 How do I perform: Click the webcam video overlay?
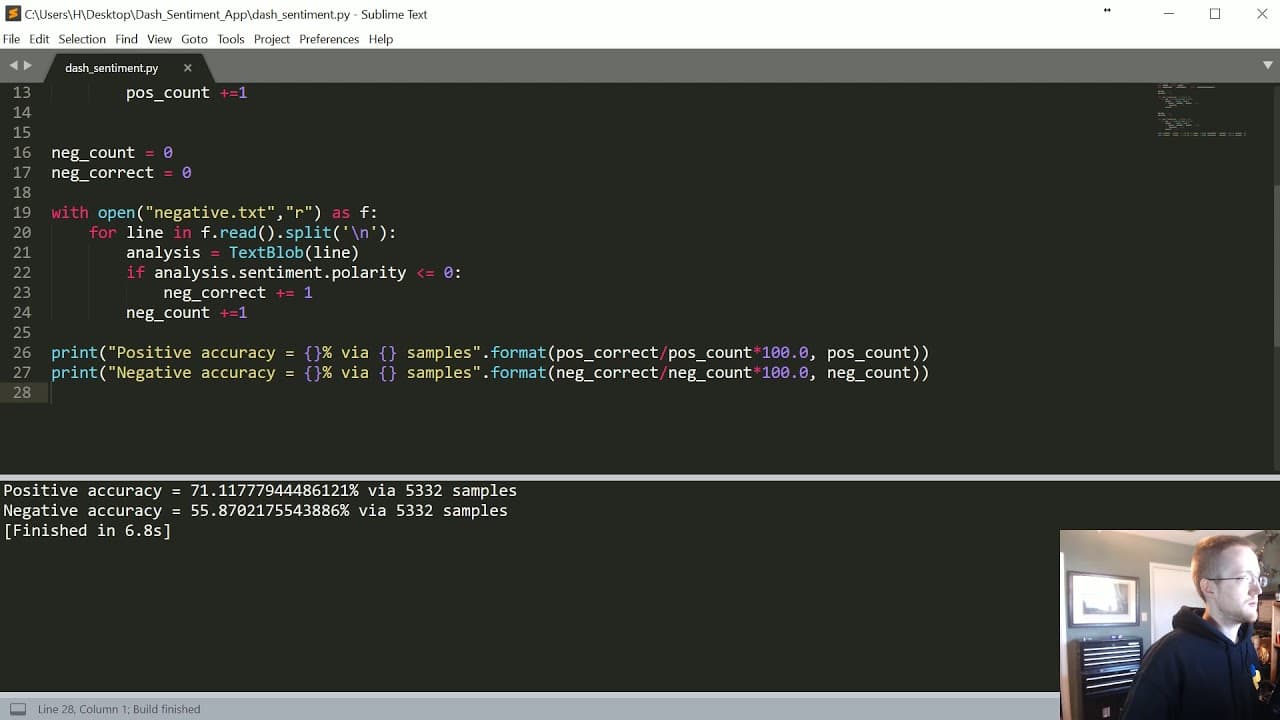click(x=1170, y=625)
